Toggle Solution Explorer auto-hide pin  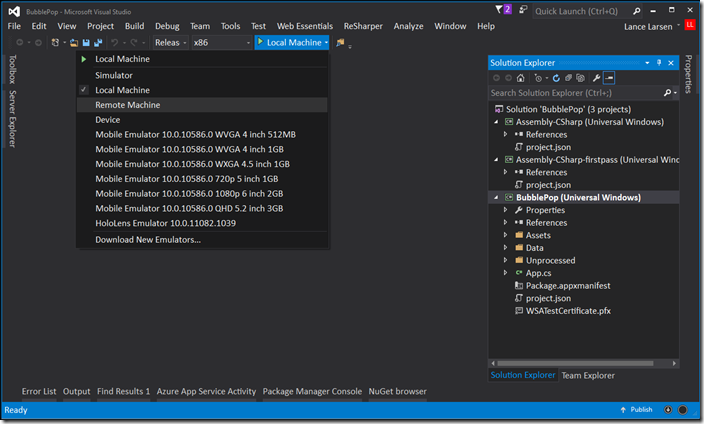[659, 63]
